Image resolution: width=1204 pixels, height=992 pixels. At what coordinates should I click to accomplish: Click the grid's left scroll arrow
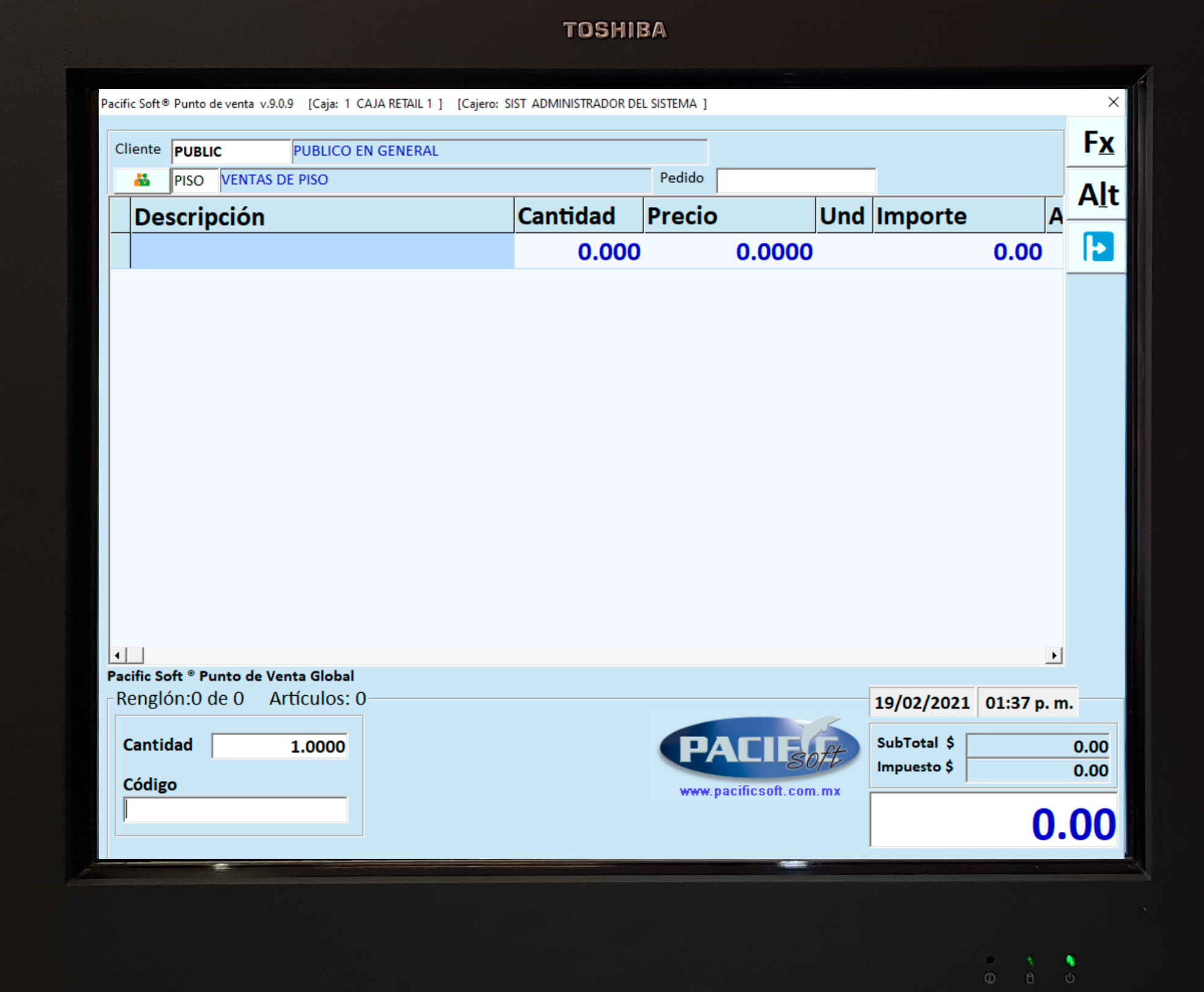117,655
